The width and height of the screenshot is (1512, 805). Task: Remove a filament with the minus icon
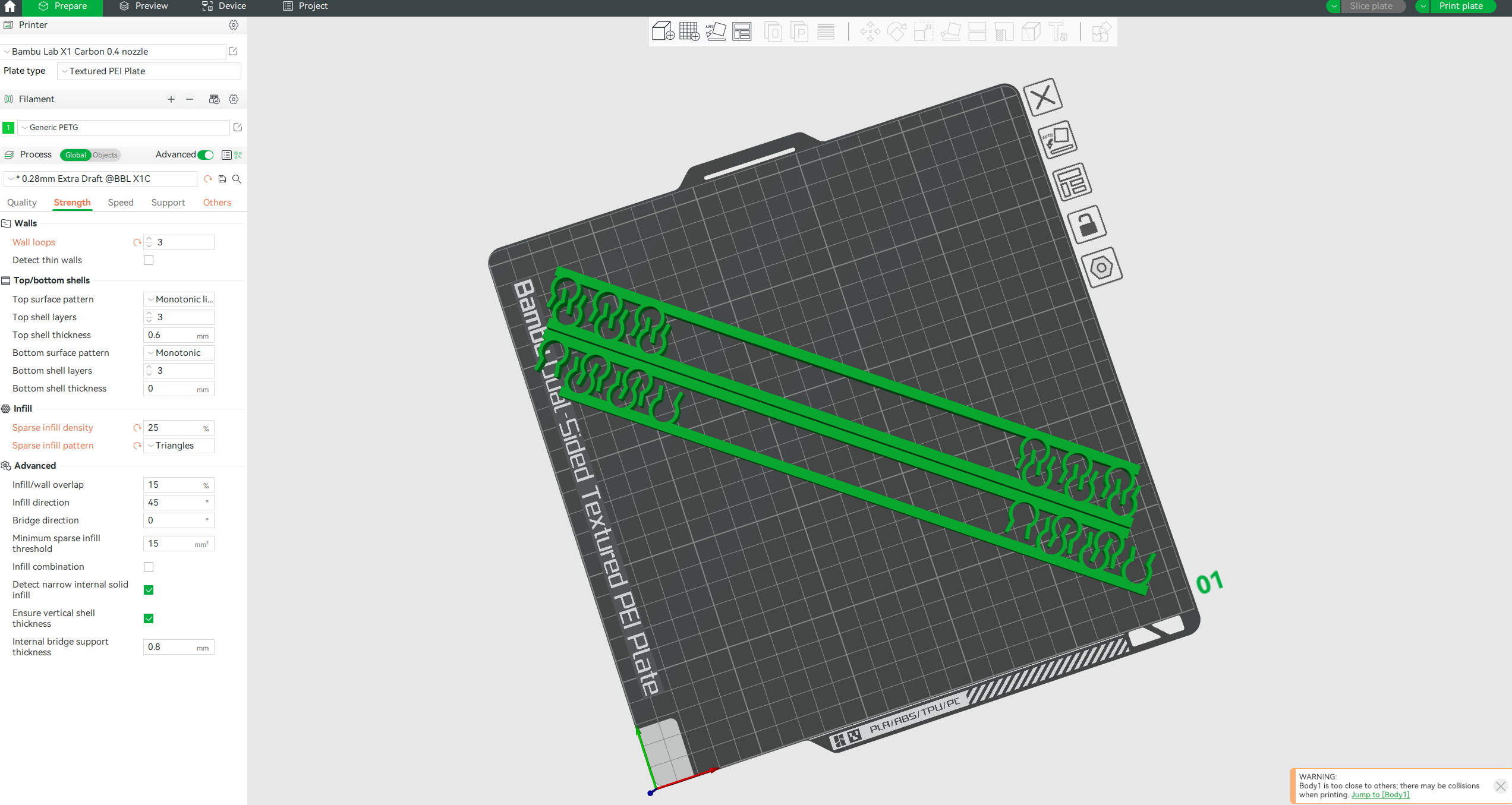tap(190, 99)
